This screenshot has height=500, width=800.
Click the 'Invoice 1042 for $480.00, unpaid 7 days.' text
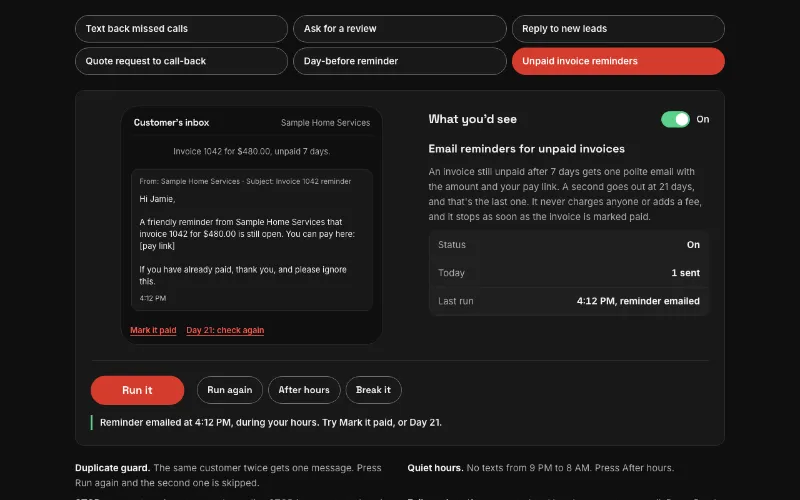252,152
